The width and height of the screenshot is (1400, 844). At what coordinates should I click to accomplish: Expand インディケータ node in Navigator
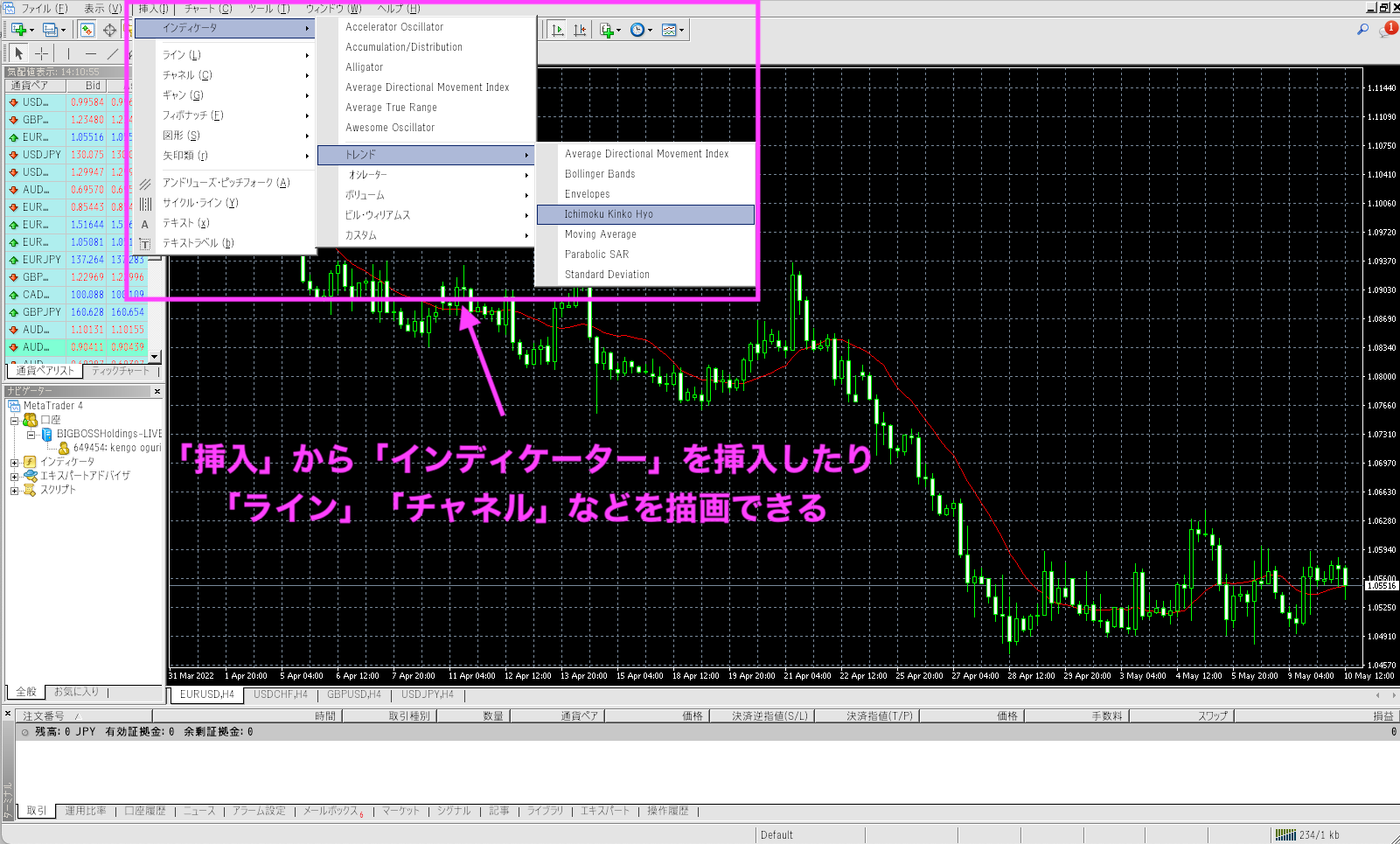point(14,462)
